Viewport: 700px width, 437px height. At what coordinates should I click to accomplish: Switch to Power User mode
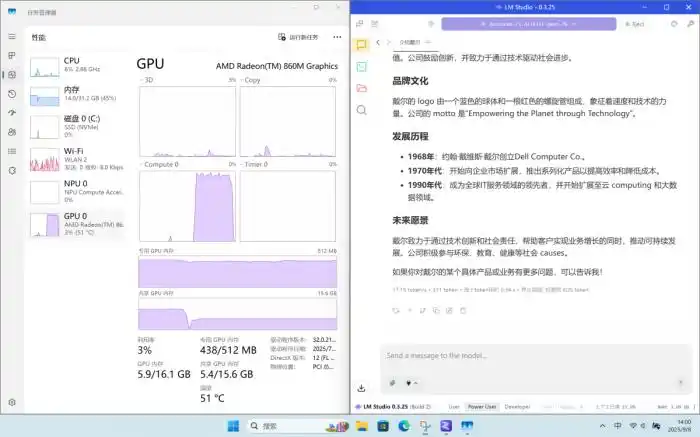coord(482,407)
